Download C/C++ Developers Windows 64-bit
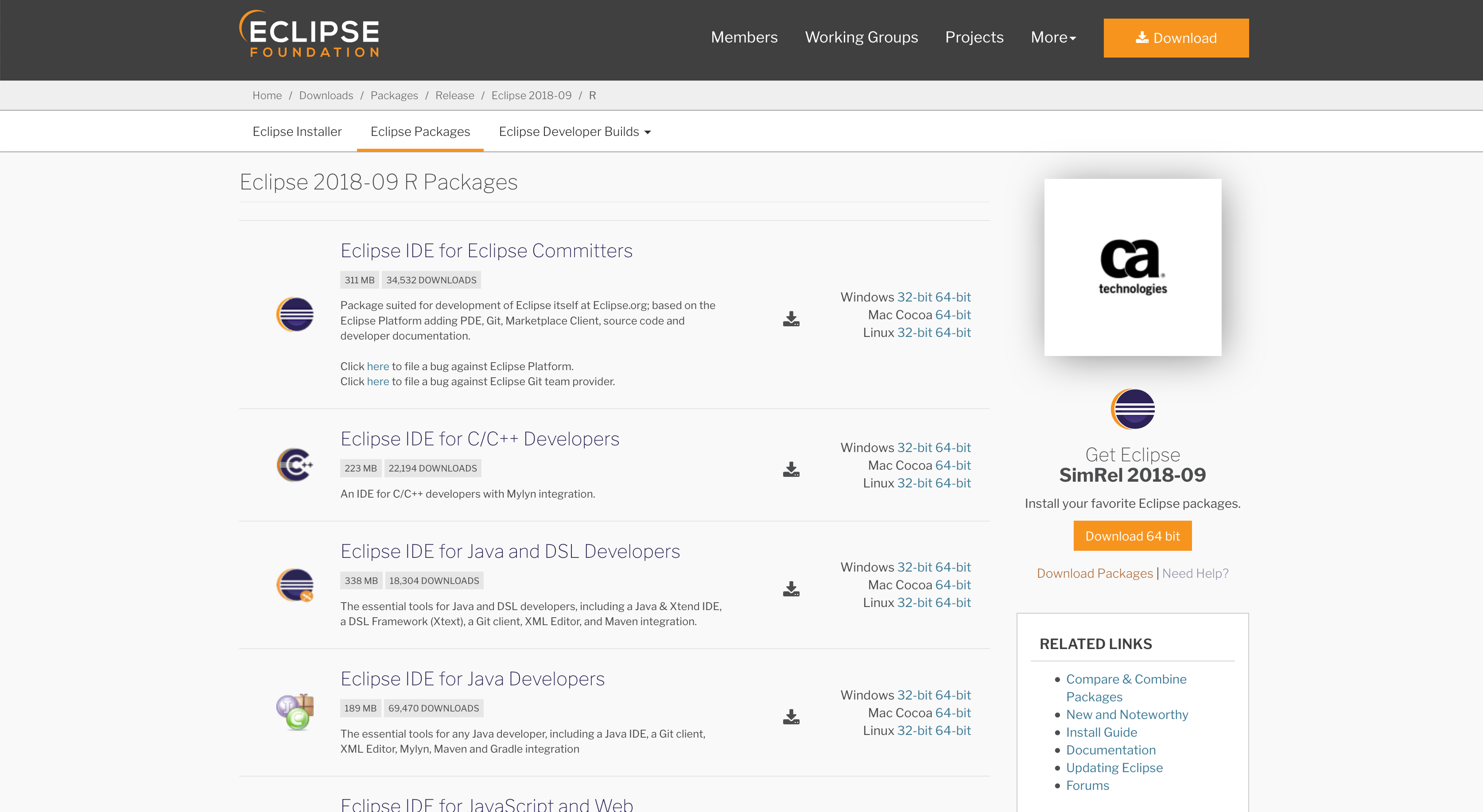 (x=953, y=448)
